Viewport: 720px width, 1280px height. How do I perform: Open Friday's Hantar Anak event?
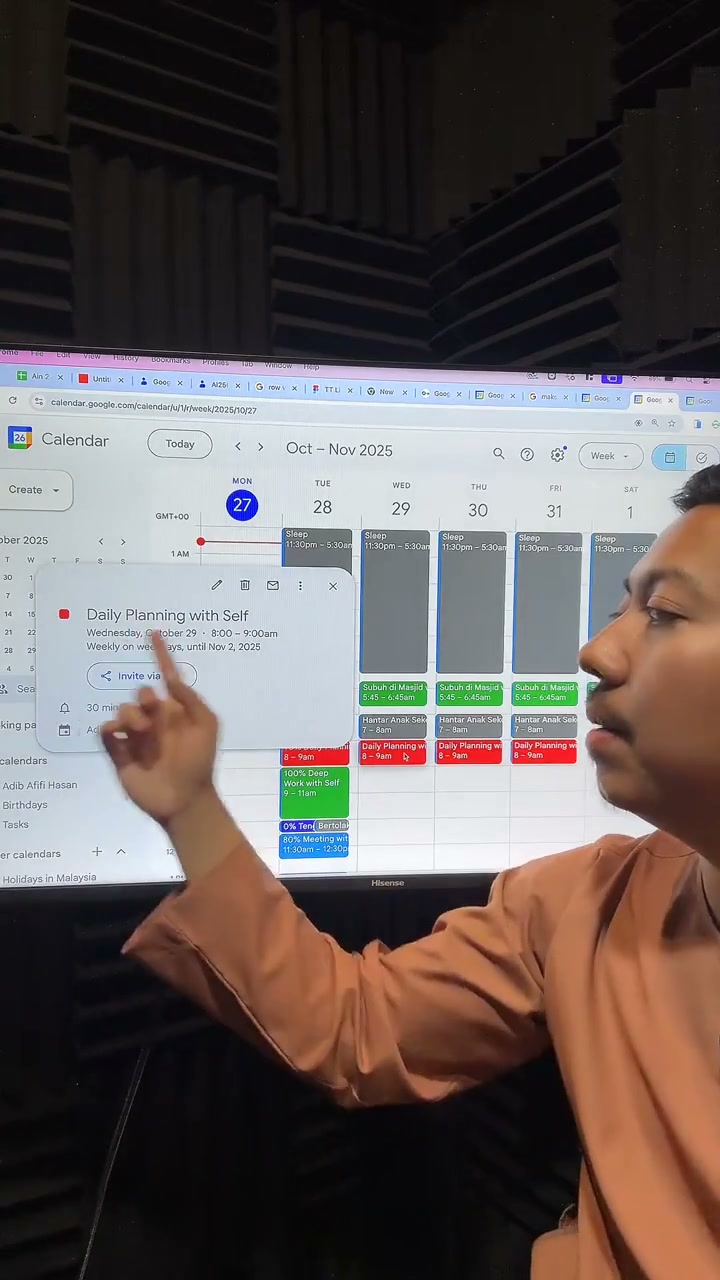(545, 725)
